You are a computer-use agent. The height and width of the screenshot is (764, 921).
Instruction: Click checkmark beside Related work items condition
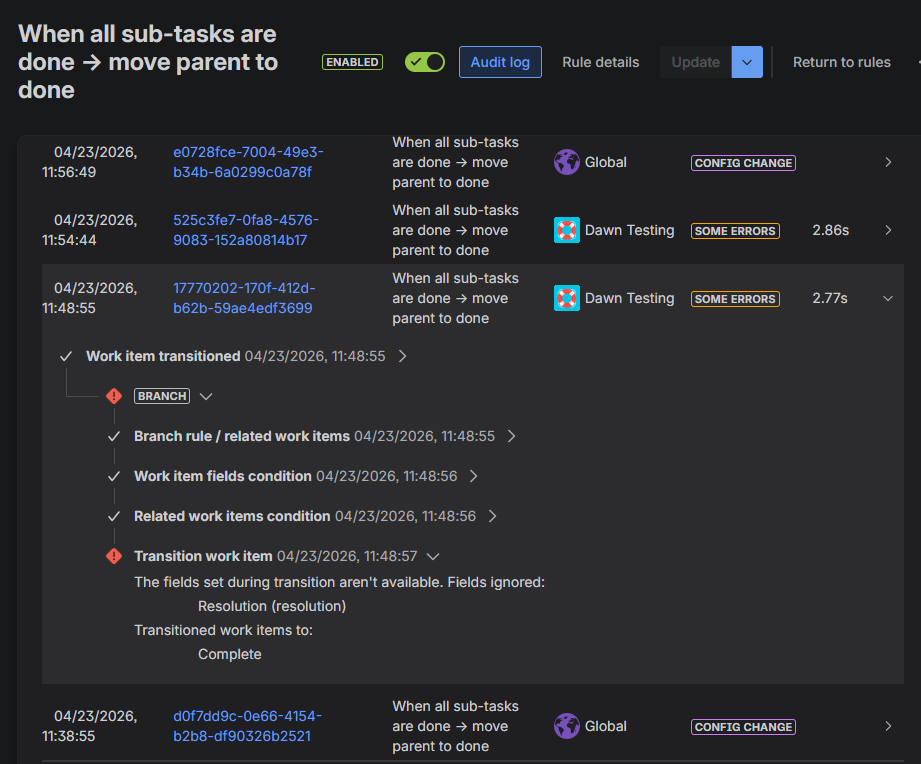(114, 516)
